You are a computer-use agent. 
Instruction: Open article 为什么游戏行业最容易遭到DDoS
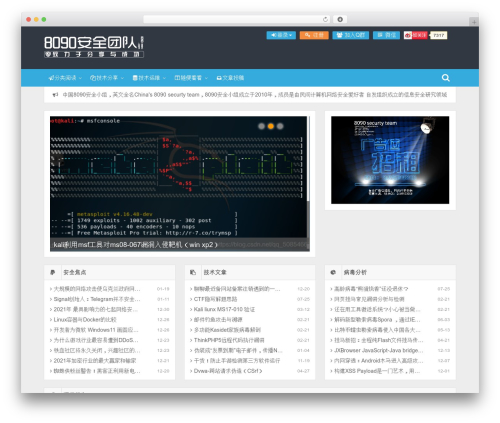click(x=96, y=340)
